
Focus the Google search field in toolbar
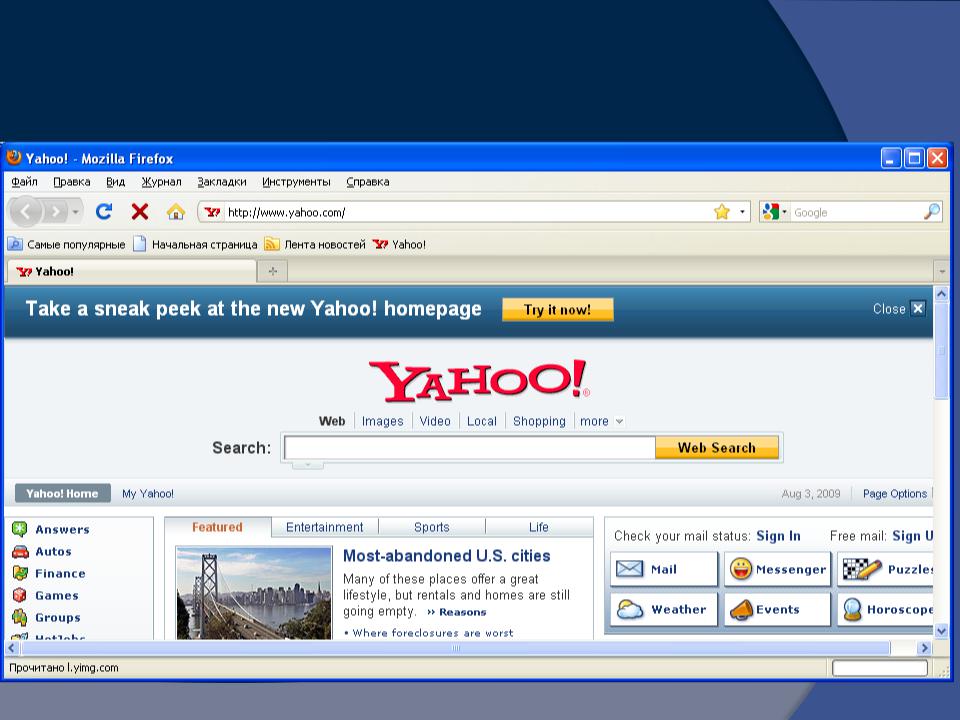point(857,212)
